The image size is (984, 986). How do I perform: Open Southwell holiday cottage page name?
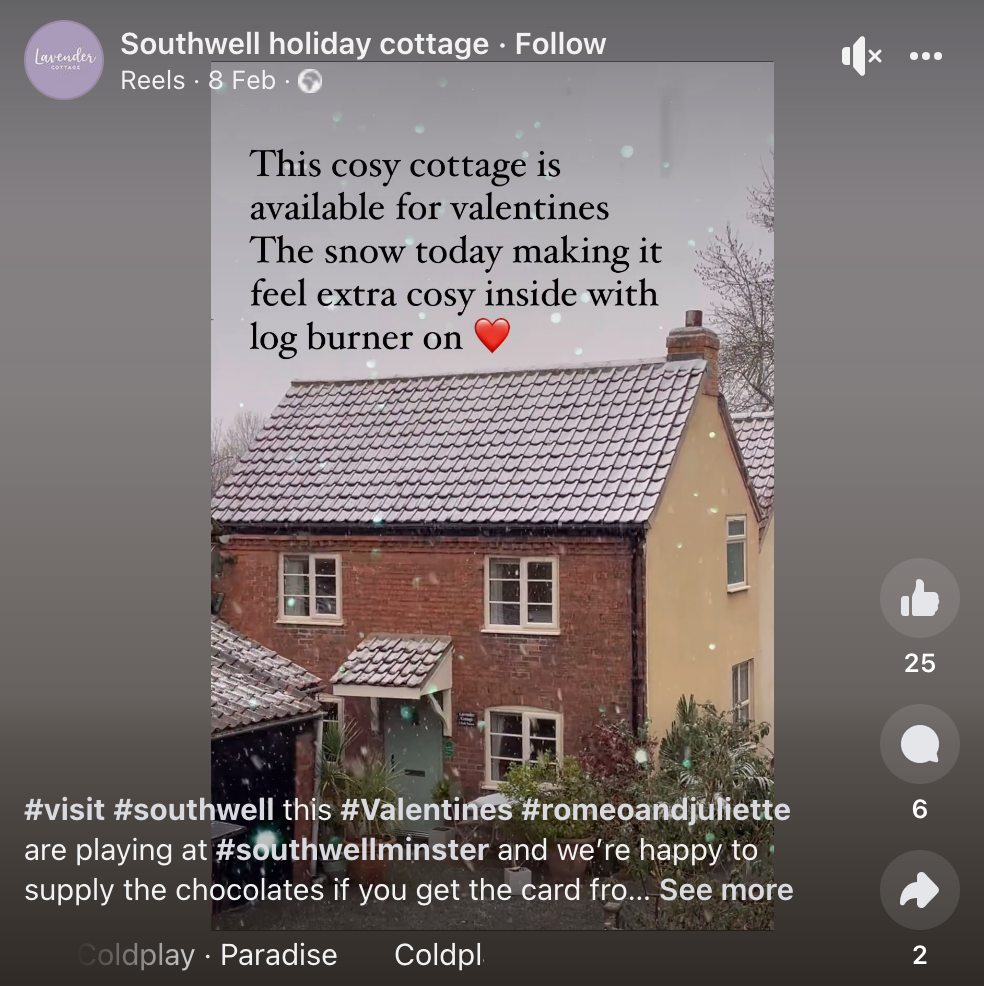coord(304,44)
